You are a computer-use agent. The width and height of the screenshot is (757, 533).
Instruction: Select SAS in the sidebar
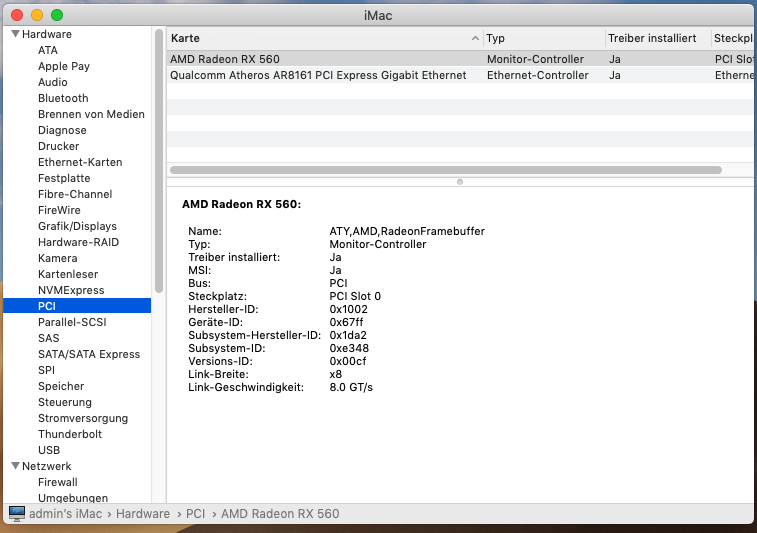49,338
